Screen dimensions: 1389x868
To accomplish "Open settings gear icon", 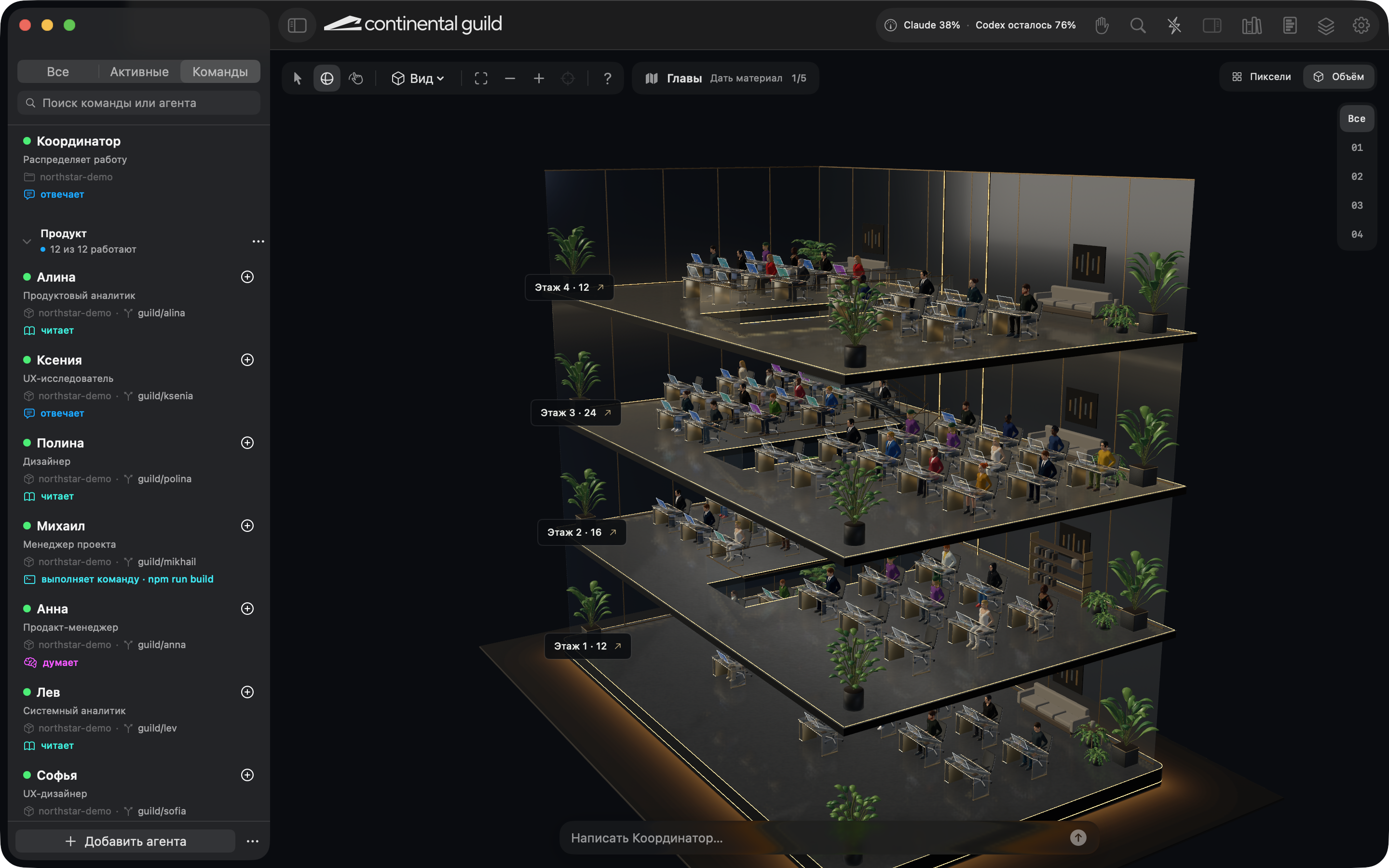I will pos(1361,25).
